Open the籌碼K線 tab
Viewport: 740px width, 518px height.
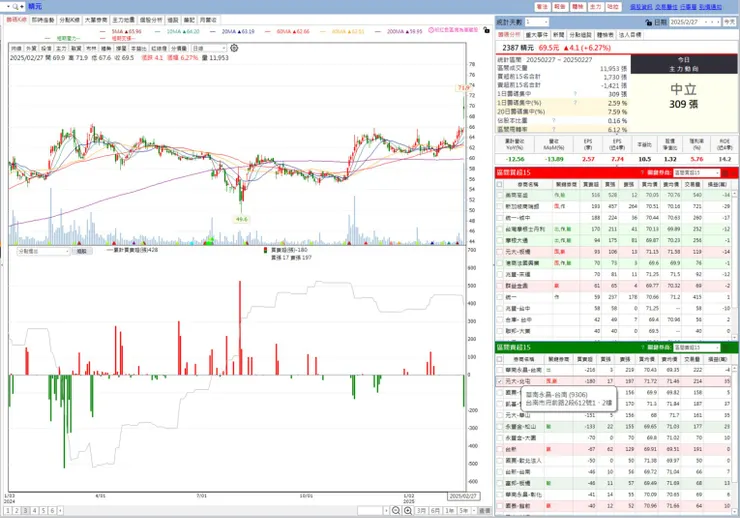pos(17,20)
